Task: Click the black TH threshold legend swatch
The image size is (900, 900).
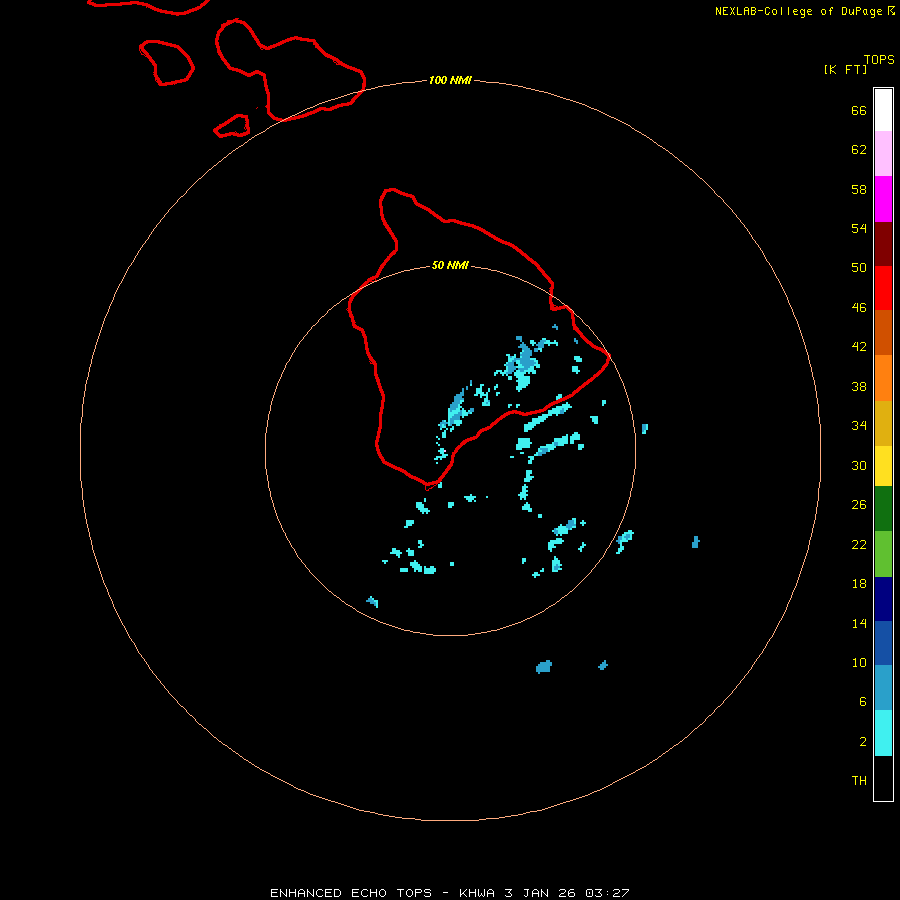Action: tap(883, 778)
